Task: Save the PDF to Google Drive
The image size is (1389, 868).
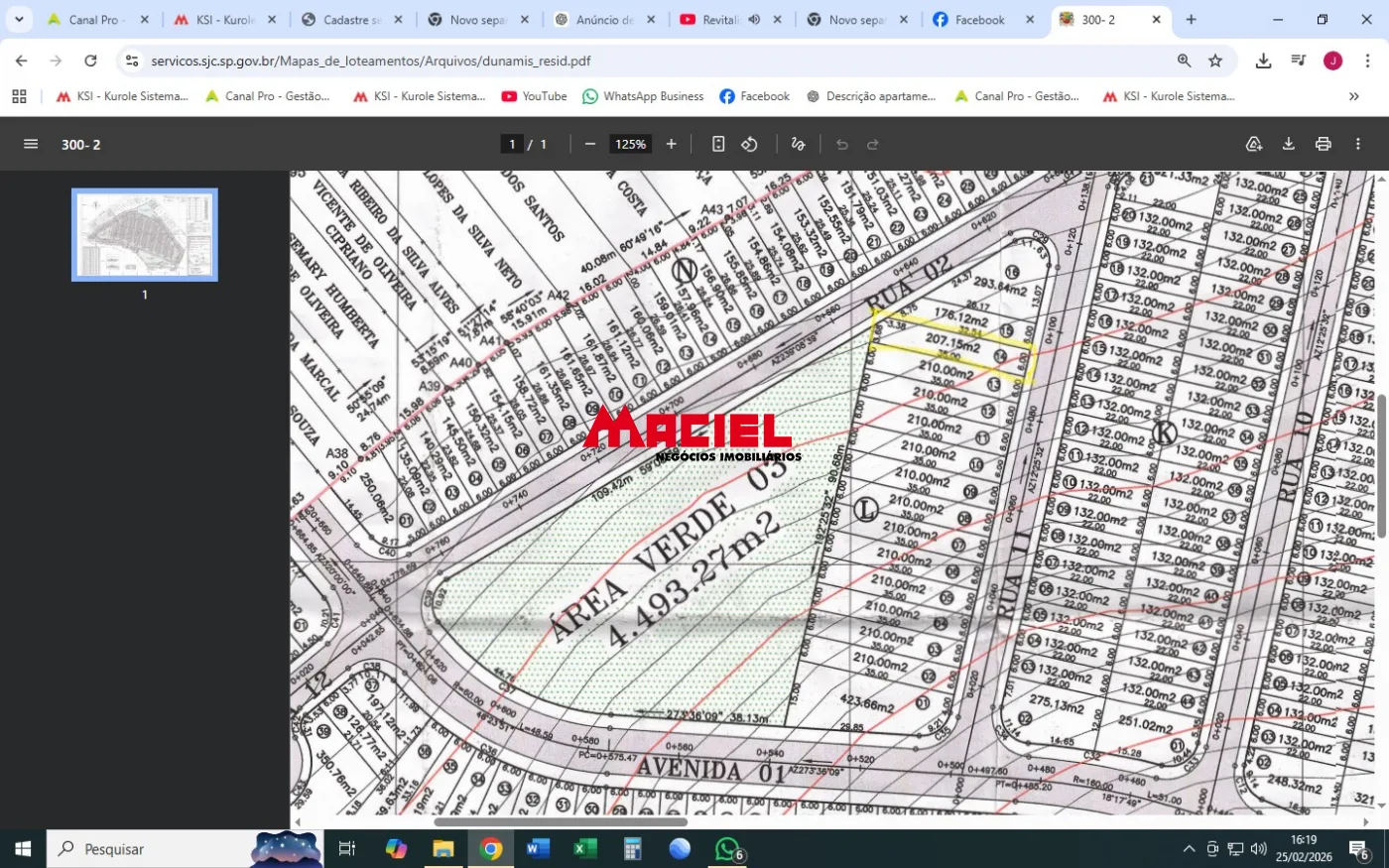Action: point(1254,144)
